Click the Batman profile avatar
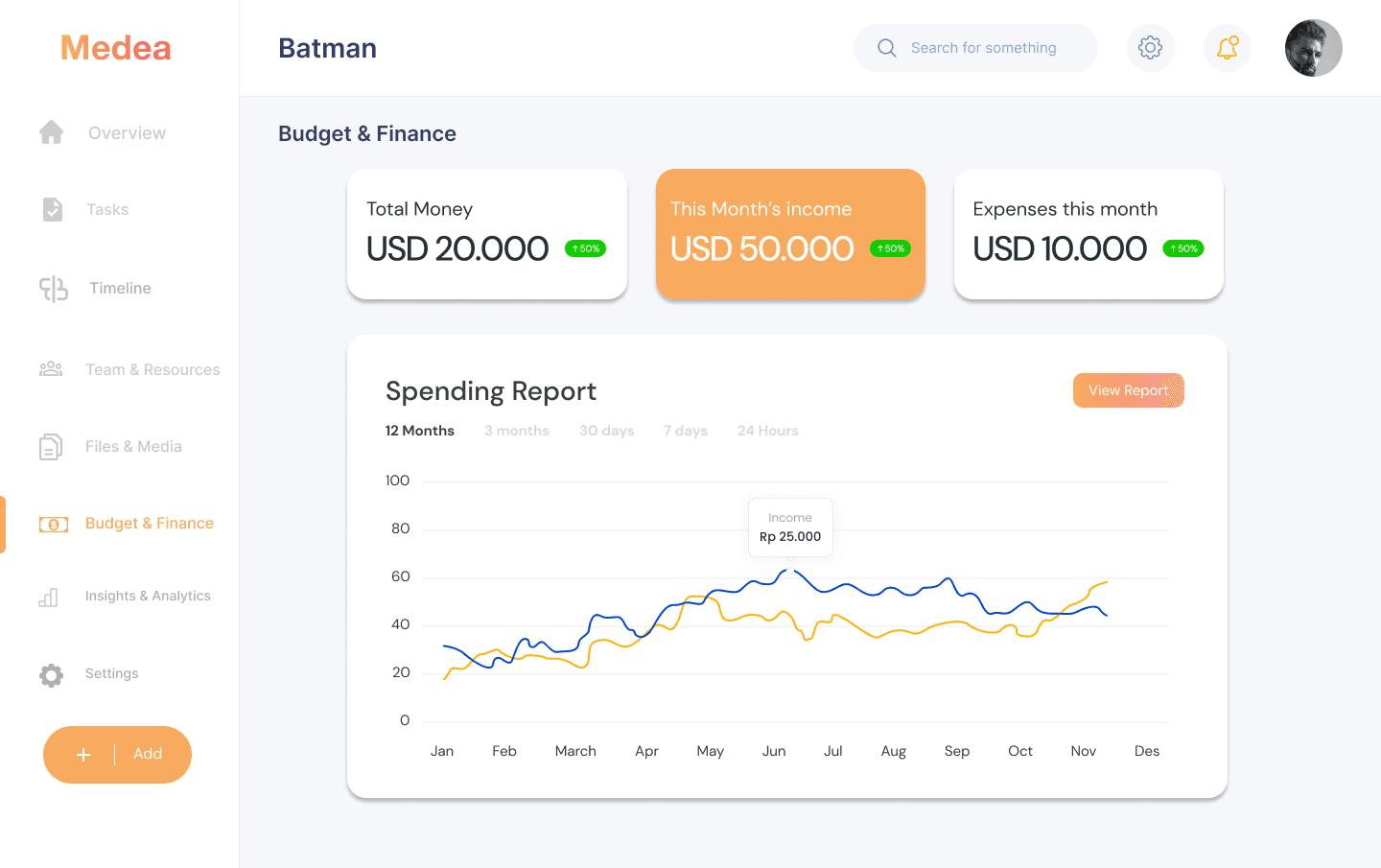 [1313, 47]
